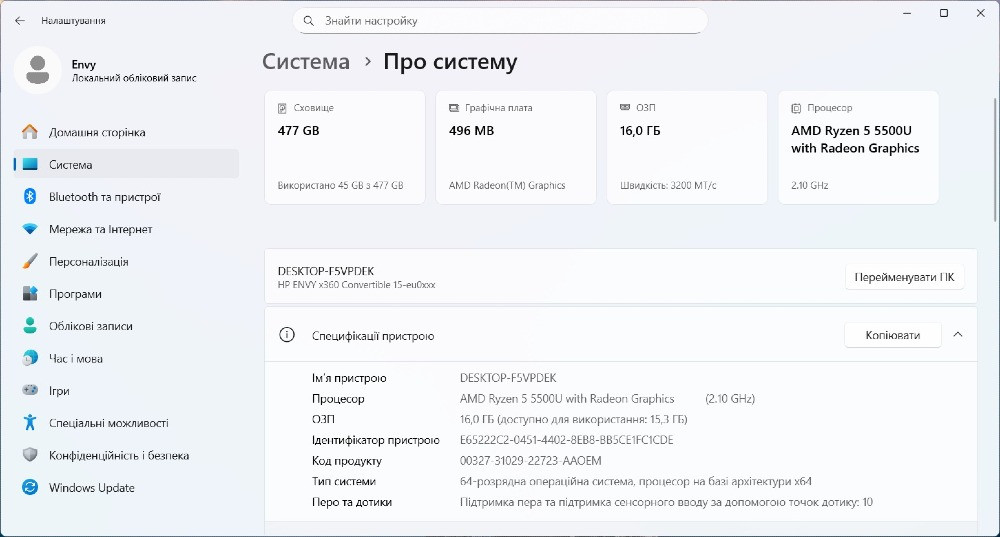The image size is (1000, 537).
Task: Click the vertical scrollbar thumb
Action: [x=995, y=159]
